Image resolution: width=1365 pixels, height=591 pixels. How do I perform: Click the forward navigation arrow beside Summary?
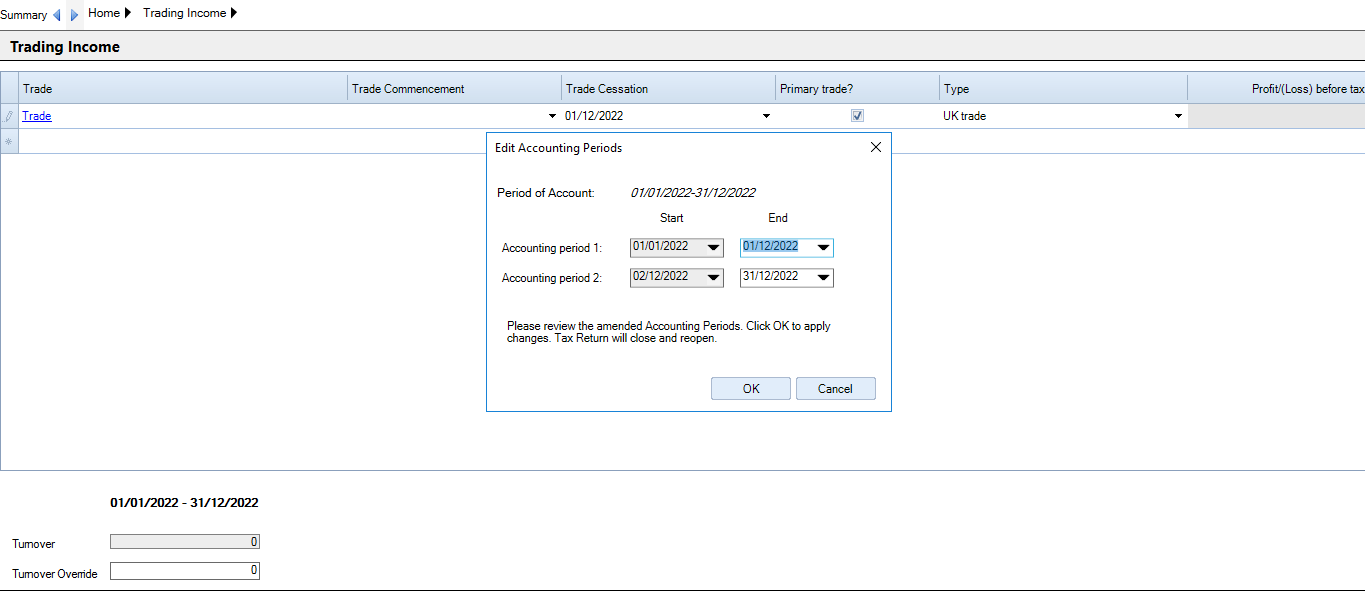click(74, 15)
